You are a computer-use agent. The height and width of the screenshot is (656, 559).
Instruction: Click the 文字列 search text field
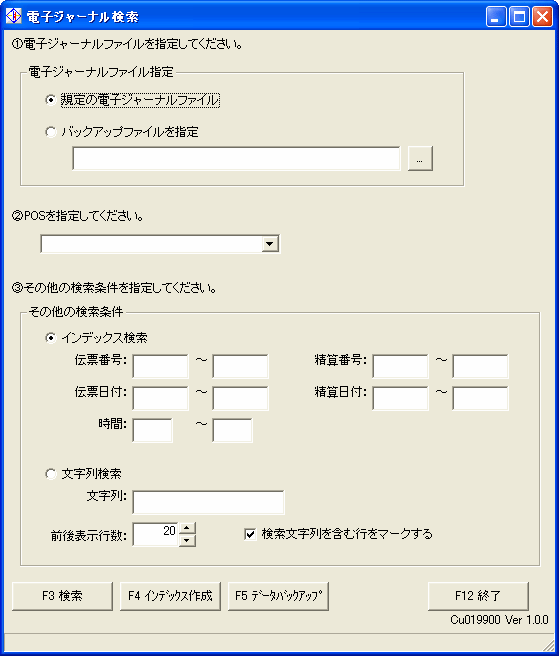tap(208, 502)
